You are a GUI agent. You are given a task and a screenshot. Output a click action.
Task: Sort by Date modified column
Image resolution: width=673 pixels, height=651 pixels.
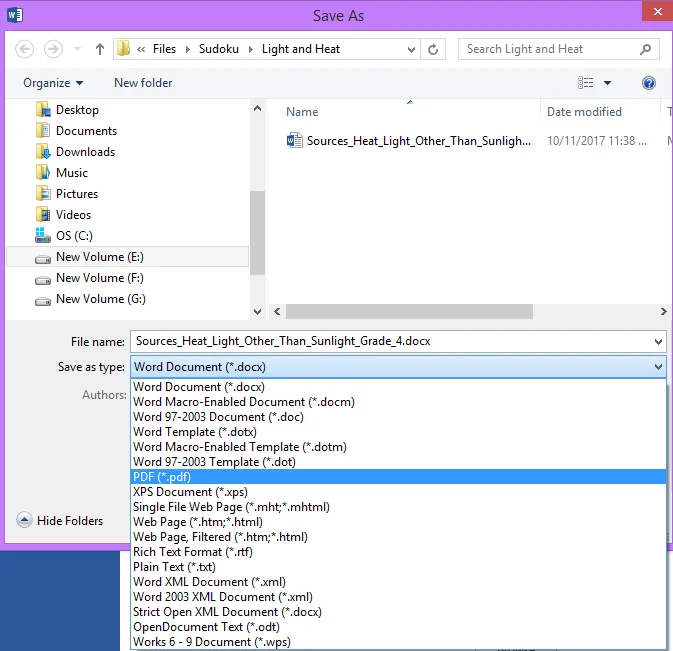[584, 112]
